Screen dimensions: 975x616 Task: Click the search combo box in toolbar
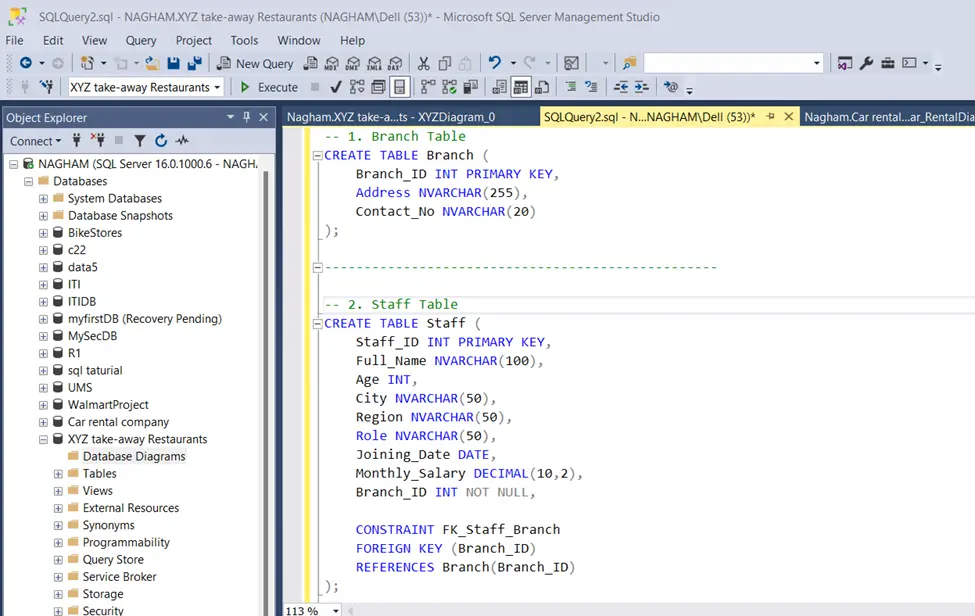733,63
